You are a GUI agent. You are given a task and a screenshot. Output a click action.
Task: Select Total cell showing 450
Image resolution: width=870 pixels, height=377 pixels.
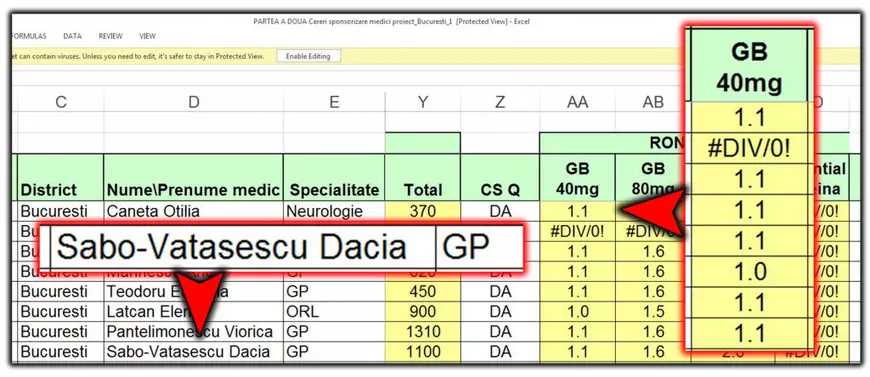tap(423, 291)
